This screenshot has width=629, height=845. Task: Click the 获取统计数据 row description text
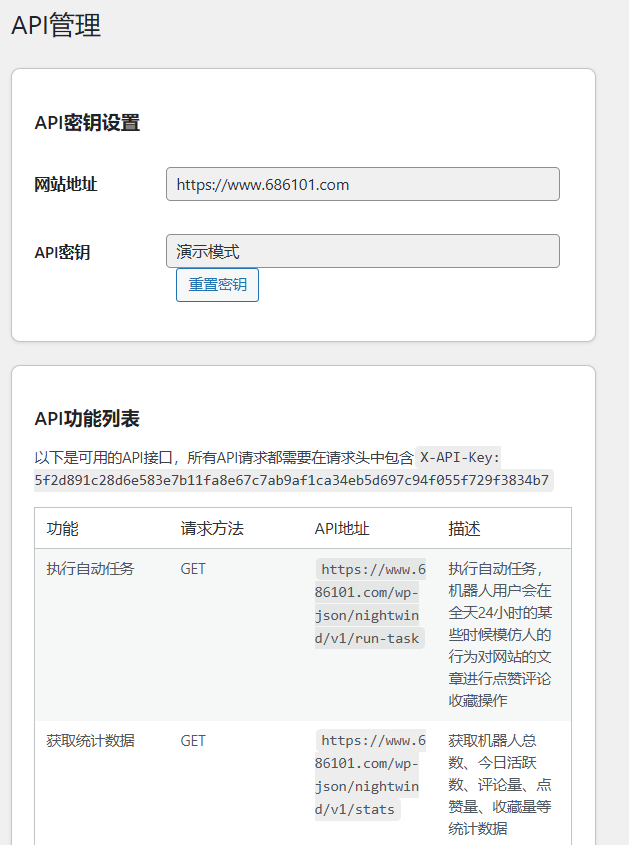(x=499, y=785)
